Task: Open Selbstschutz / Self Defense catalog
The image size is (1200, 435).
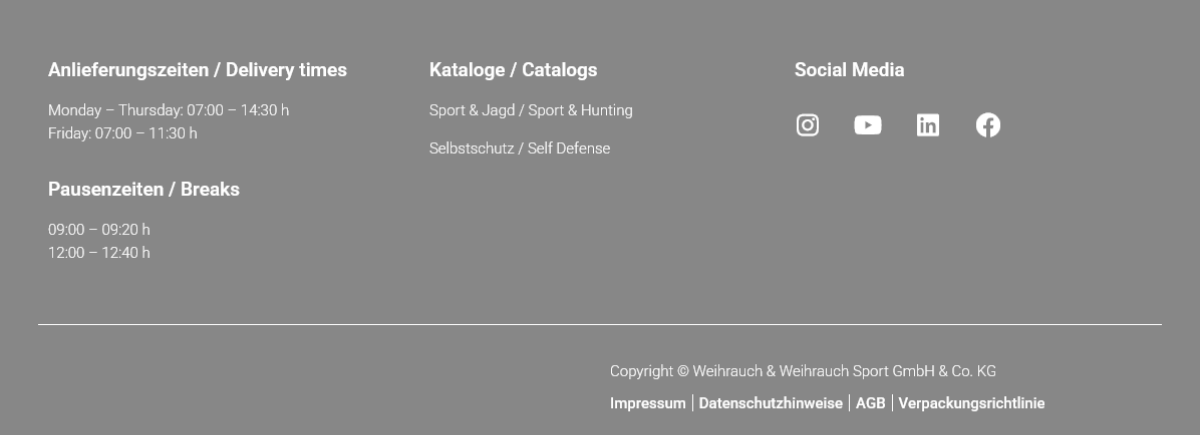Action: coord(519,148)
